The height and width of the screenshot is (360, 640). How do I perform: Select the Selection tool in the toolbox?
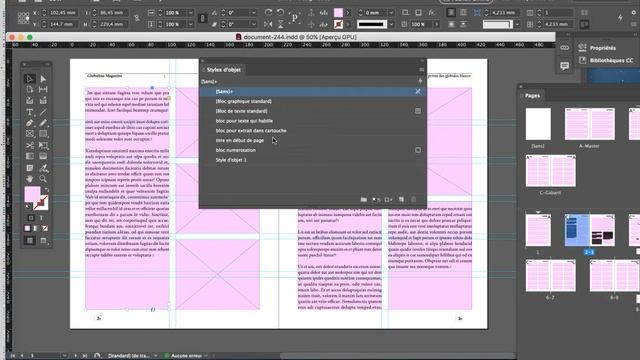tap(30, 79)
